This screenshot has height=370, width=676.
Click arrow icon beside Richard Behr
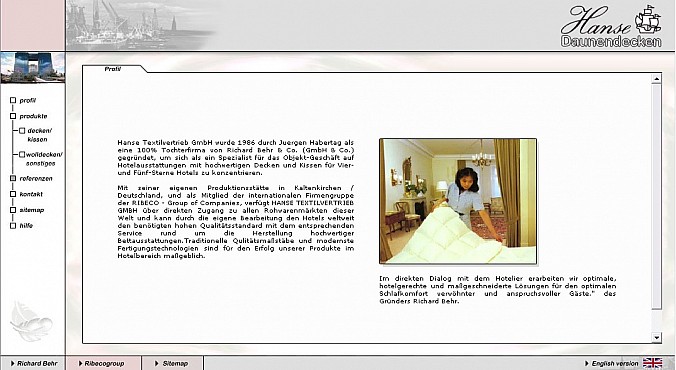(13, 364)
